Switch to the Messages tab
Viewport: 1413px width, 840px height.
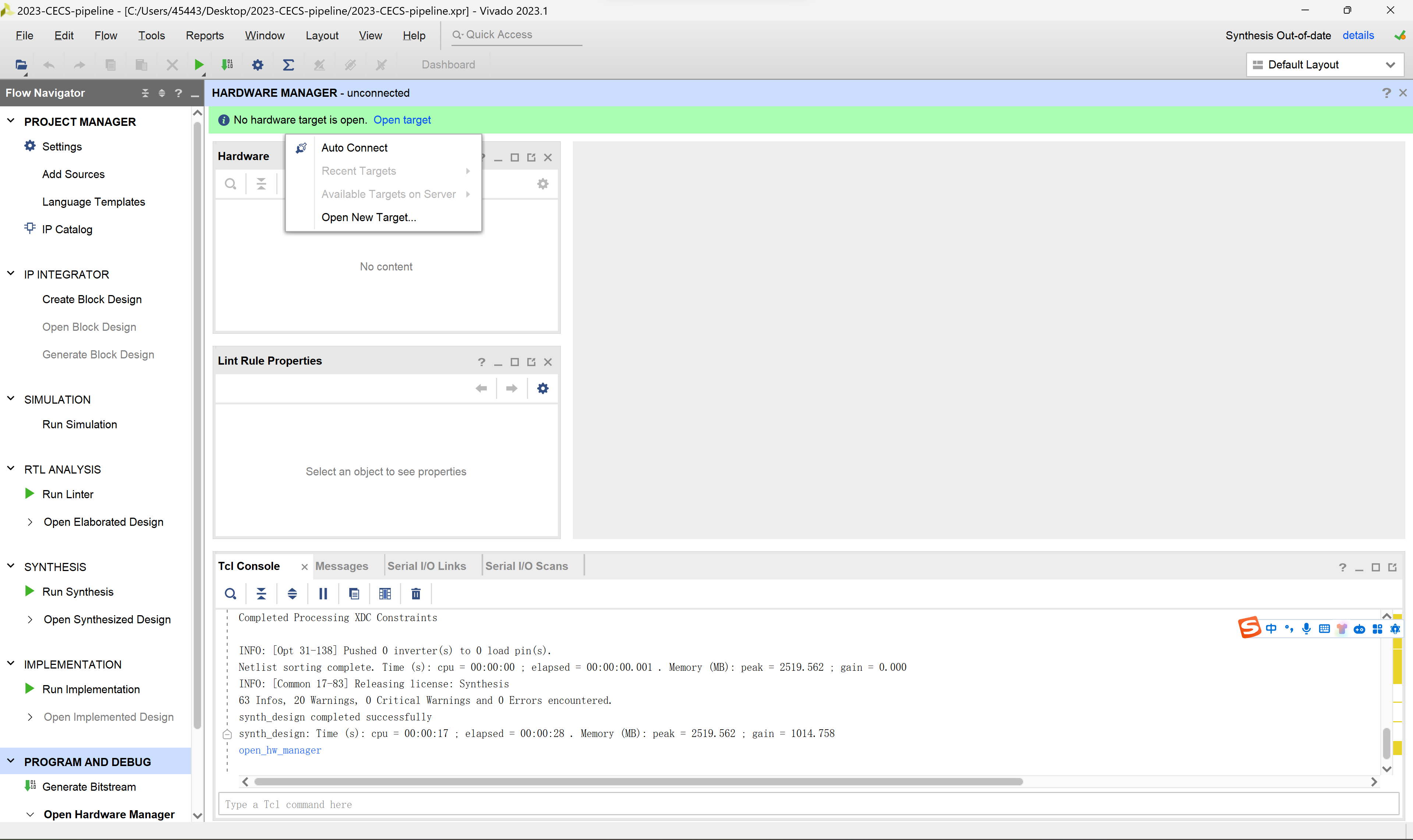pyautogui.click(x=341, y=566)
